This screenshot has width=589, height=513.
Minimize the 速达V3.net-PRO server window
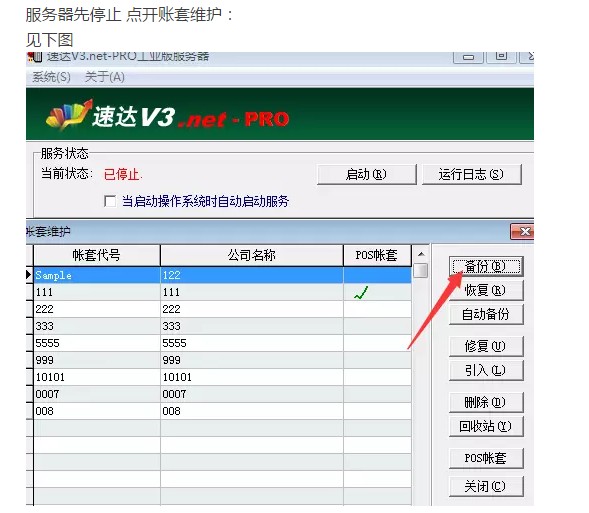point(468,57)
